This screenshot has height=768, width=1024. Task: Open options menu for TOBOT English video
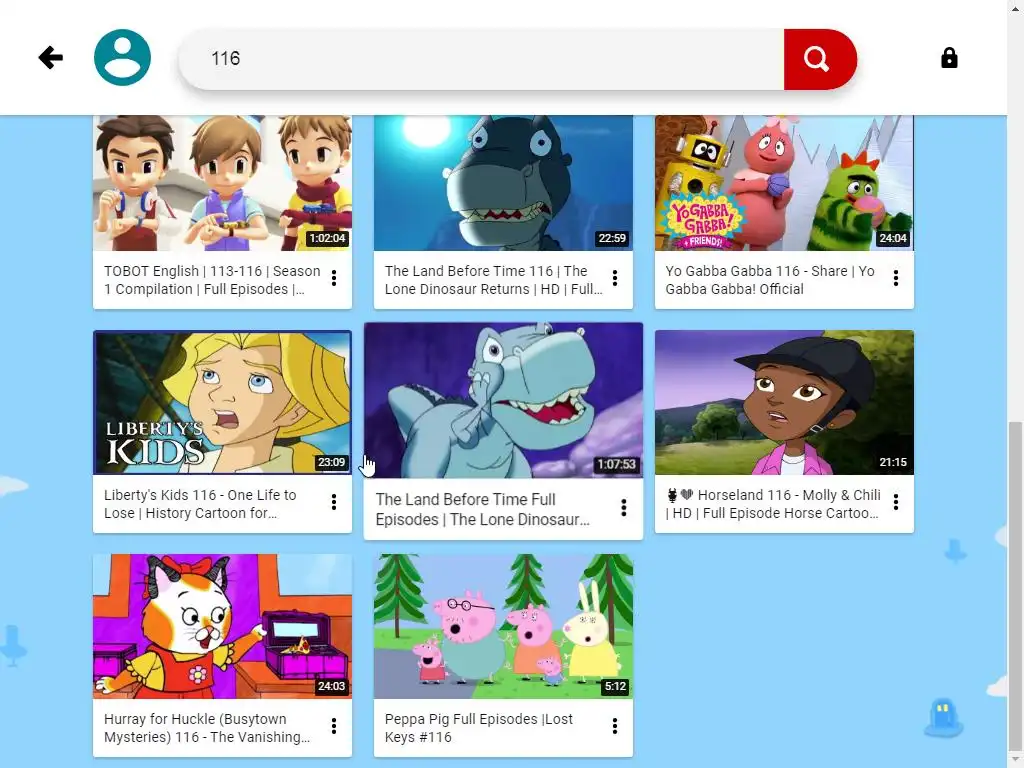[334, 278]
